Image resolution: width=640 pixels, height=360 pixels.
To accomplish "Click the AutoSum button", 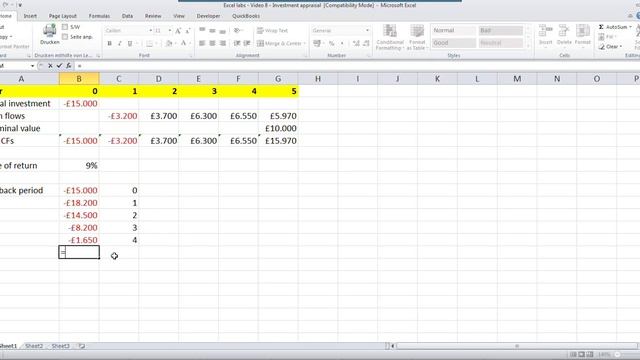I will pos(612,27).
